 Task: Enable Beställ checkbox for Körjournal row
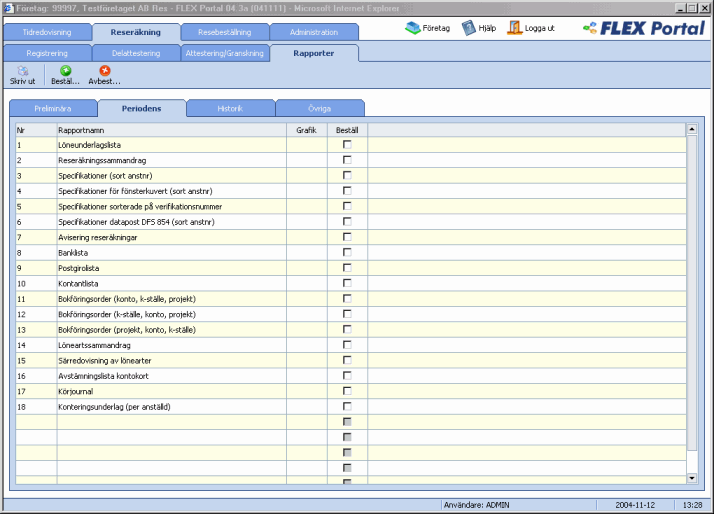click(347, 392)
